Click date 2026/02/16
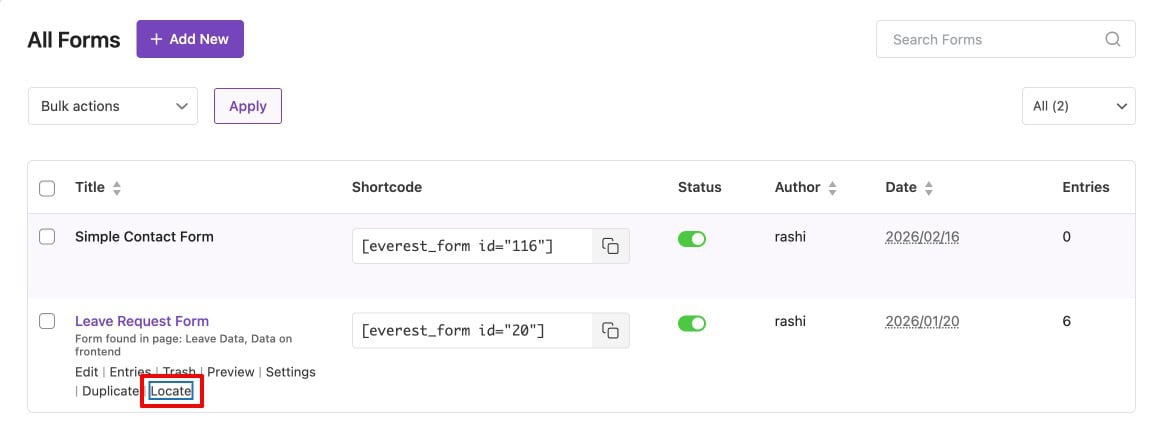1156x429 pixels. click(x=922, y=237)
